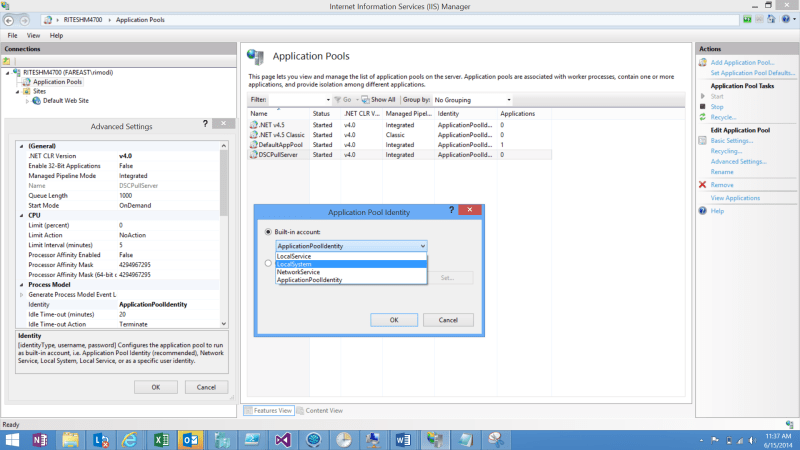Collapse the Sites tree node

tap(18, 92)
